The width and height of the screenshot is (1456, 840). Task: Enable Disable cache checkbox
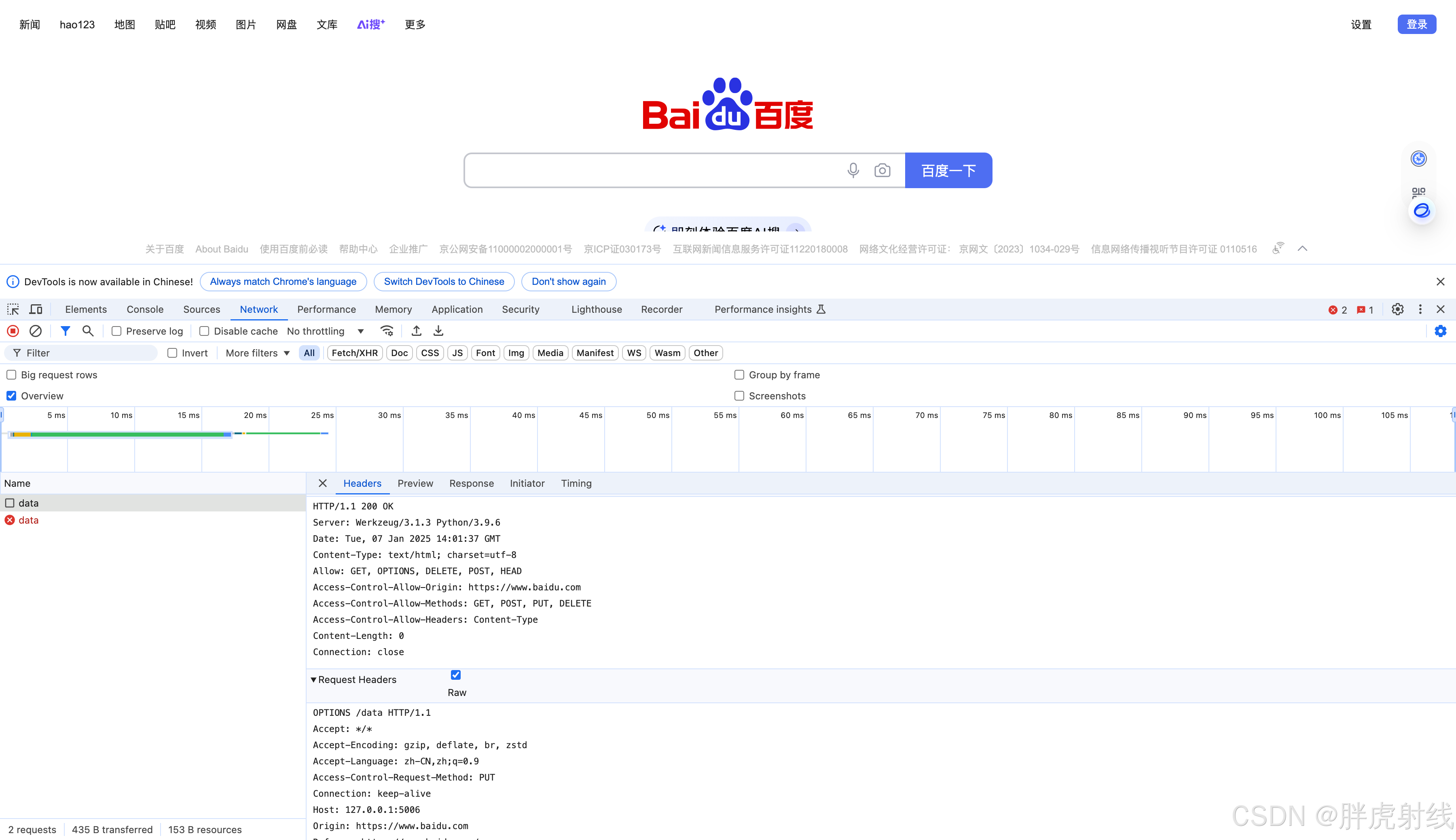pos(204,331)
